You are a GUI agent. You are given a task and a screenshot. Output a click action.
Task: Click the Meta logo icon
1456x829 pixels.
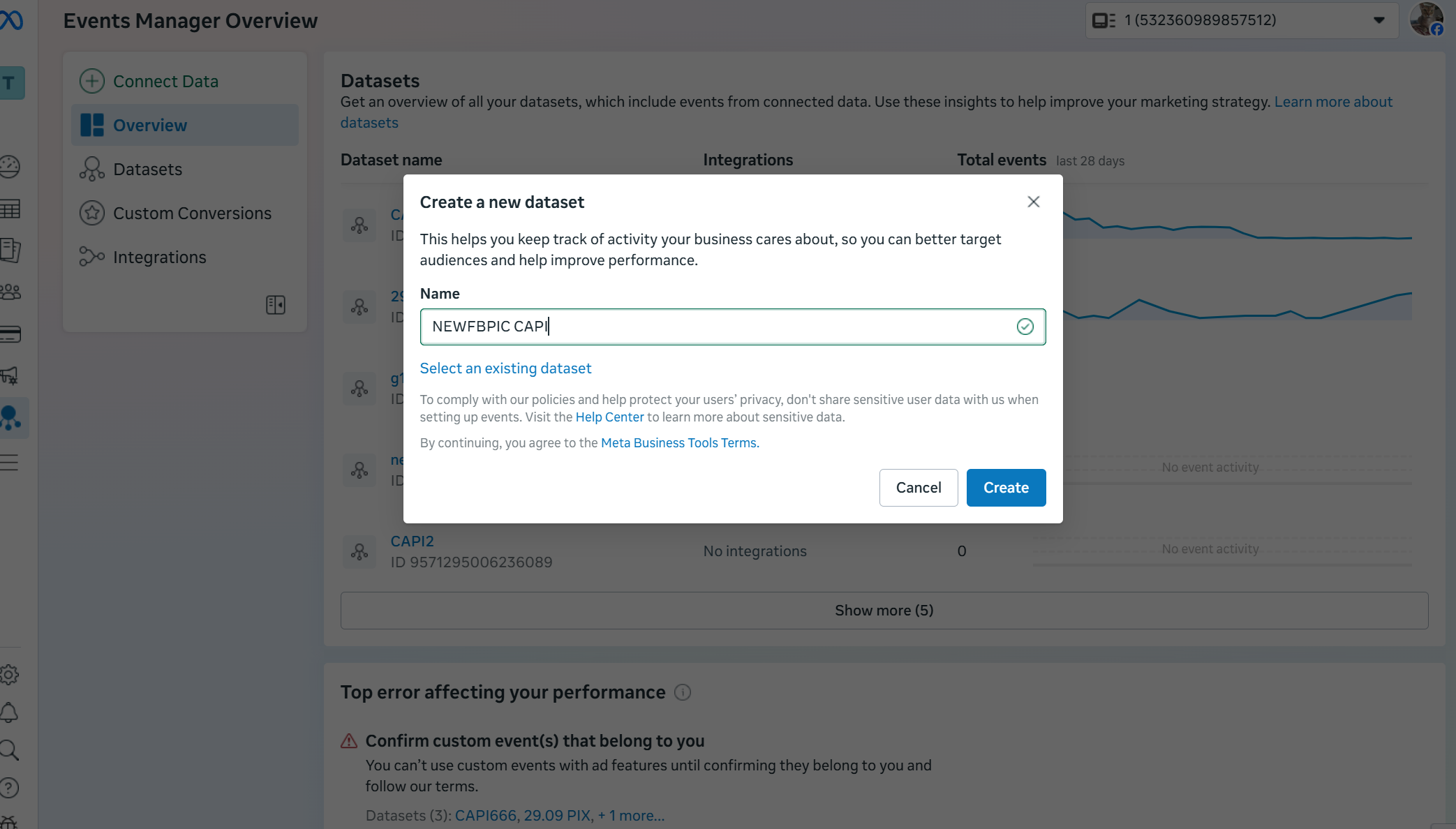coord(11,20)
